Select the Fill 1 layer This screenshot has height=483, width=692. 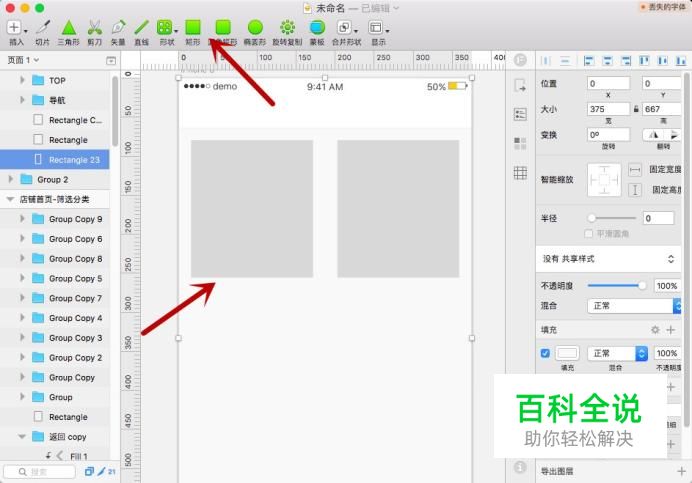tap(55, 456)
